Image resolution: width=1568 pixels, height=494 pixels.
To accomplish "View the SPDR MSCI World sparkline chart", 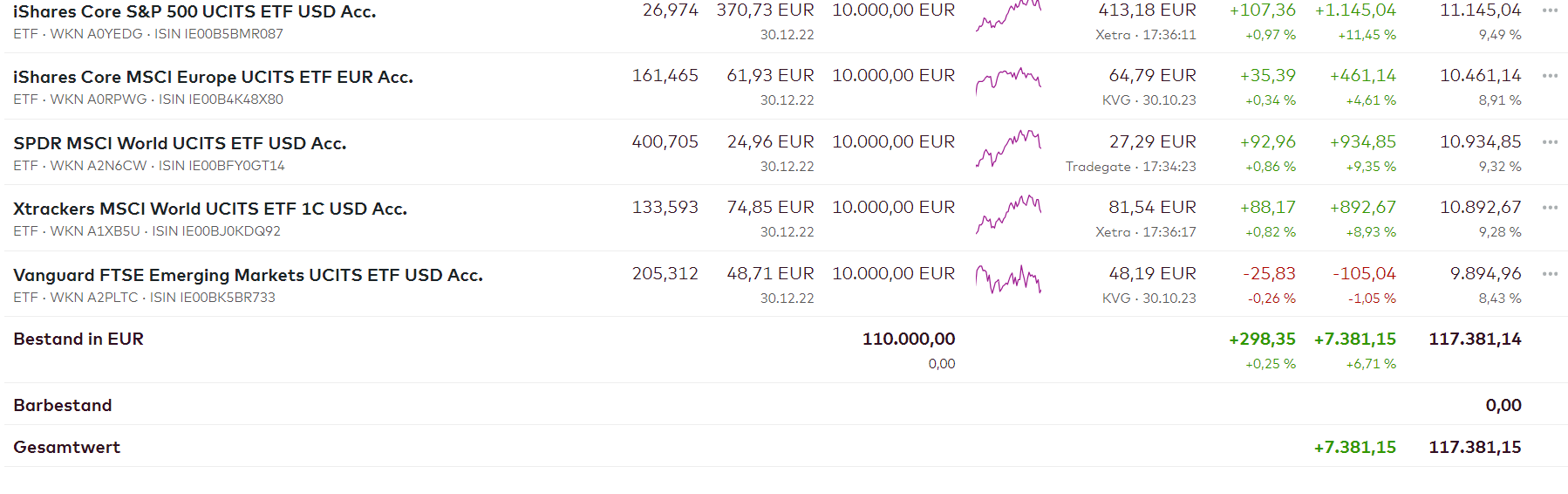I will click(1008, 148).
